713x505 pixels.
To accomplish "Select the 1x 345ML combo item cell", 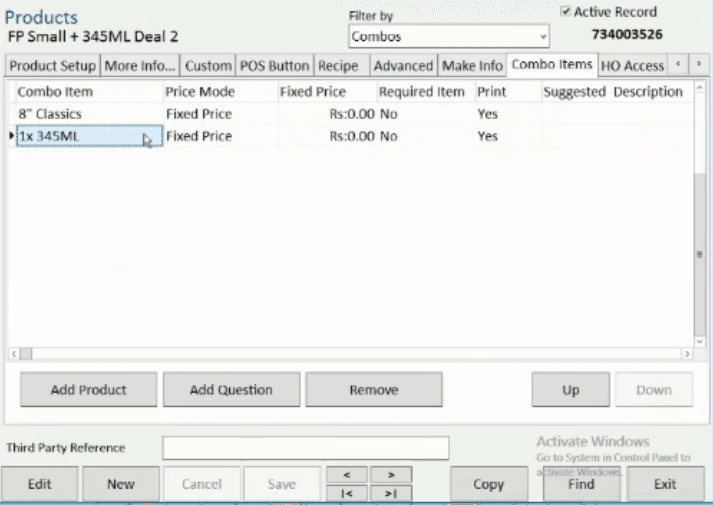I will pyautogui.click(x=89, y=136).
